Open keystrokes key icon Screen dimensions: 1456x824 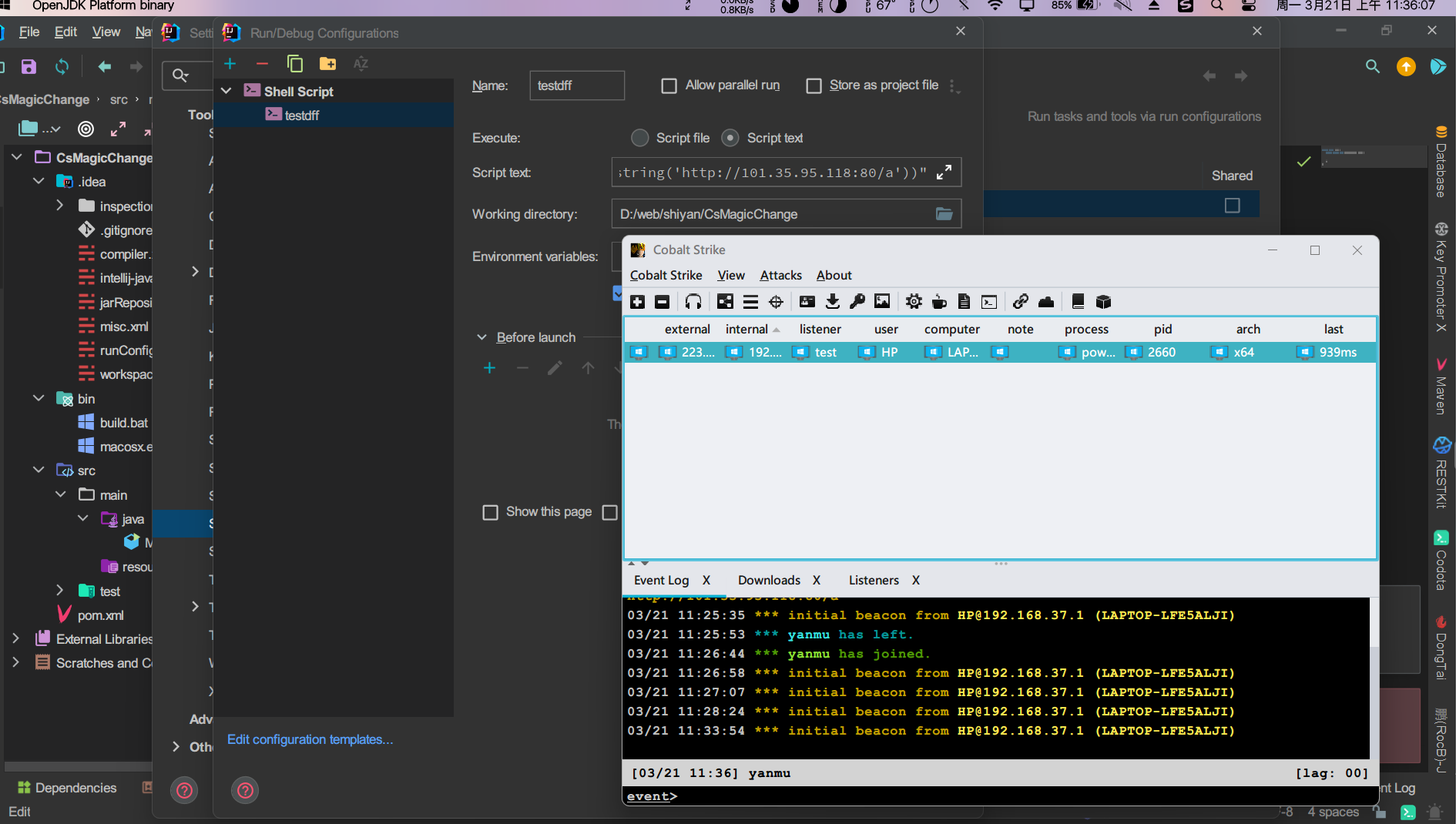point(857,302)
